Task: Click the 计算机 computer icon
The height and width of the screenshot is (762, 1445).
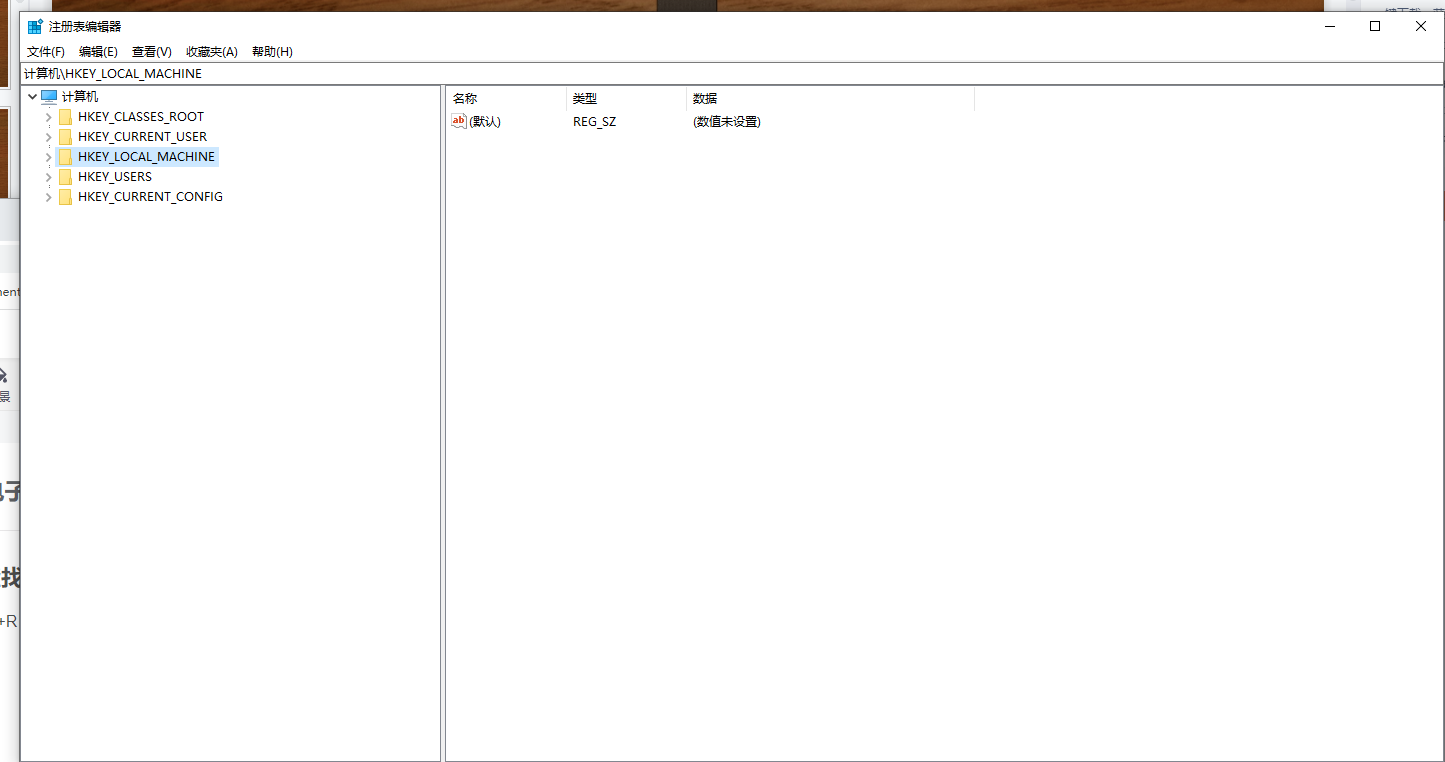Action: tap(49, 97)
